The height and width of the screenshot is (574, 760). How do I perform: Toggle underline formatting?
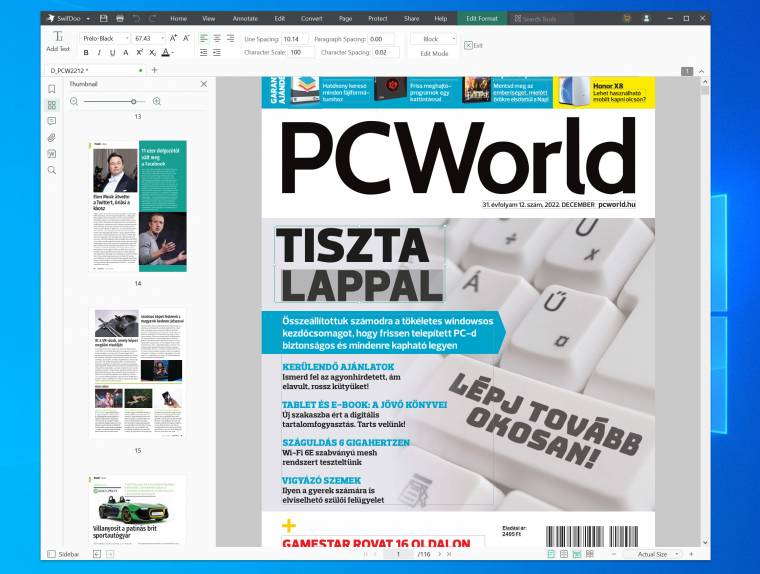[112, 52]
